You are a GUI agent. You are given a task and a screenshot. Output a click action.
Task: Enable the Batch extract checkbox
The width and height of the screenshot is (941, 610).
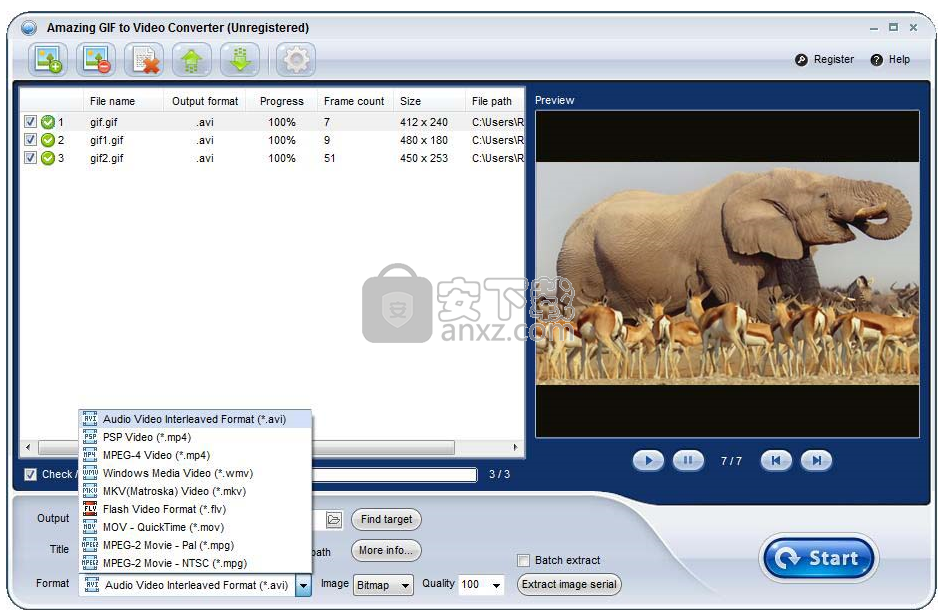[x=523, y=560]
